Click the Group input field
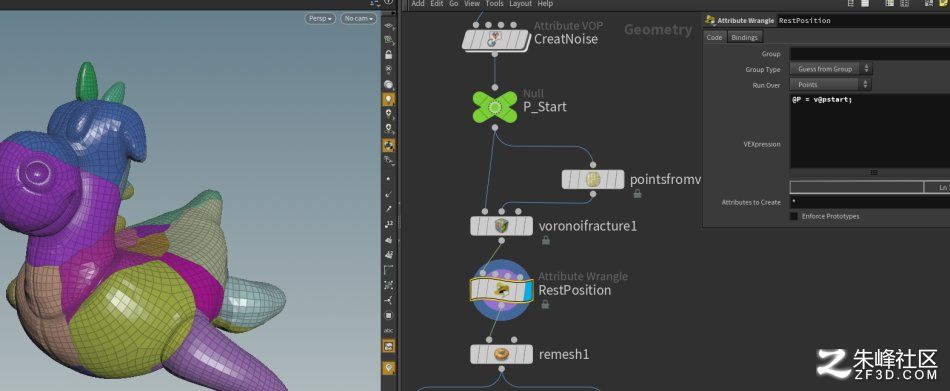This screenshot has width=950, height=391. click(x=870, y=54)
